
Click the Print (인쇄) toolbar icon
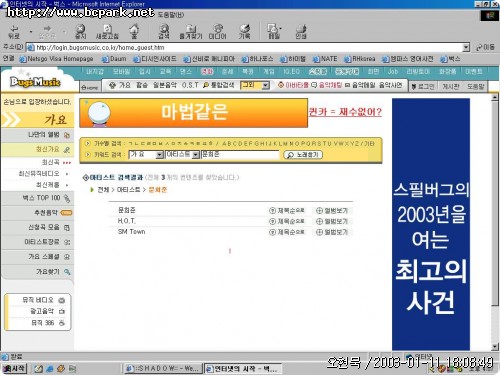(x=301, y=31)
